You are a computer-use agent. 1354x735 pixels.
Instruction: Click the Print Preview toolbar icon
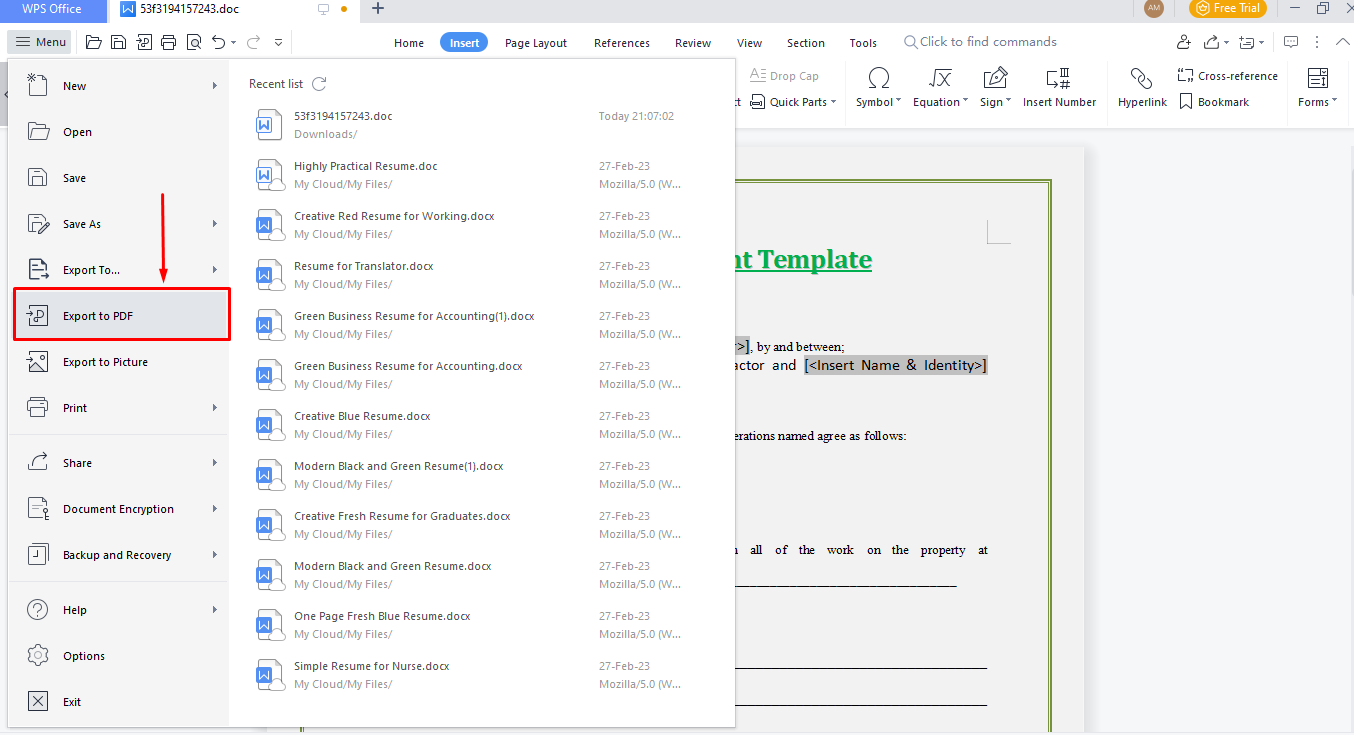(193, 42)
